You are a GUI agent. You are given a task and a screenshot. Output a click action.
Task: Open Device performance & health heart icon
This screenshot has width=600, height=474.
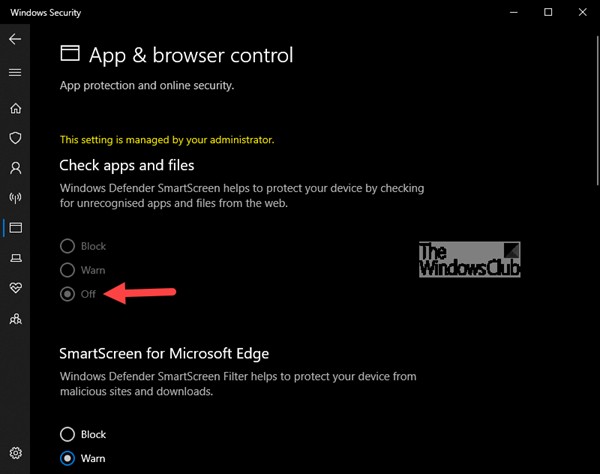pyautogui.click(x=15, y=288)
